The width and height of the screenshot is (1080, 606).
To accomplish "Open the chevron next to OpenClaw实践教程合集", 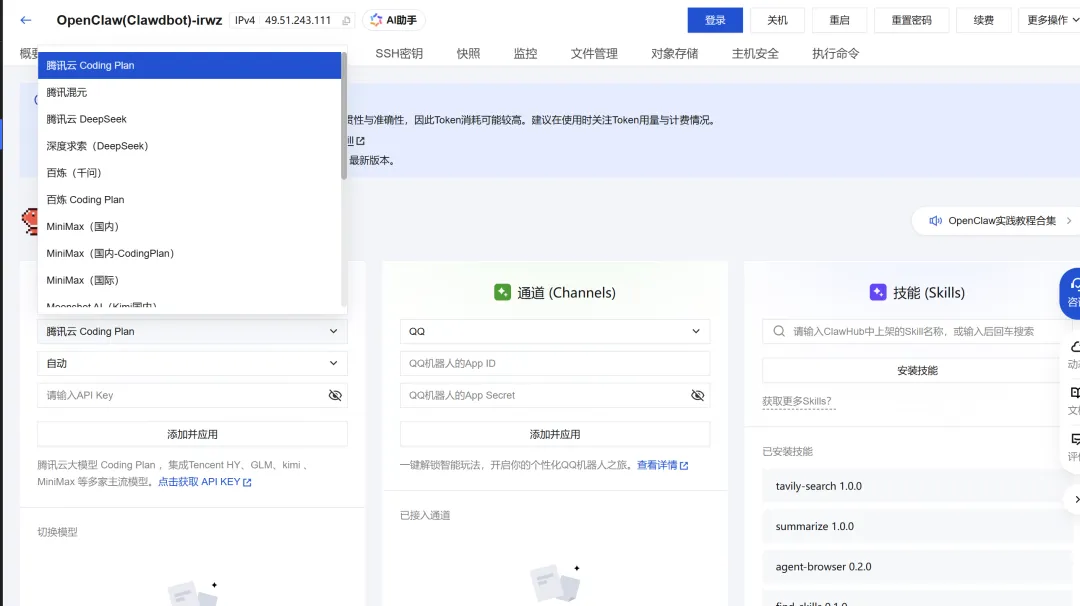I will tap(1069, 221).
